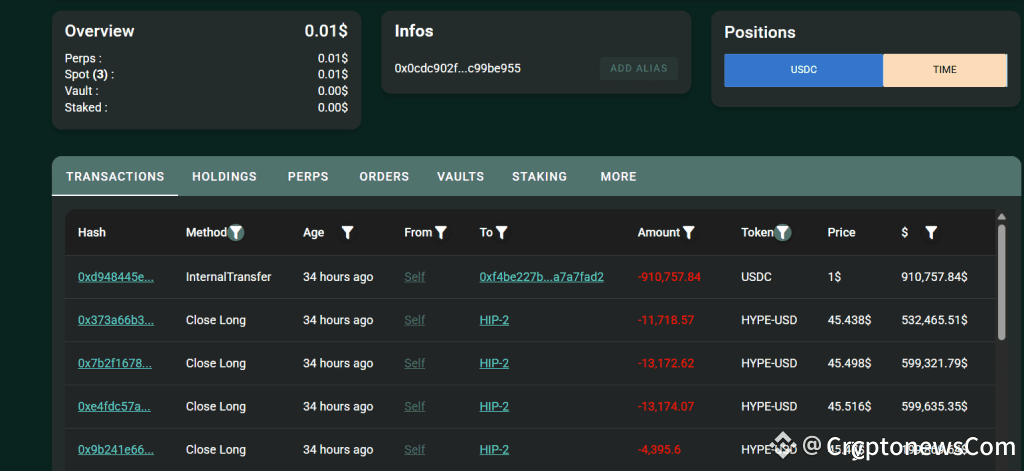
Task: Open the From column filter icon
Action: pos(441,233)
